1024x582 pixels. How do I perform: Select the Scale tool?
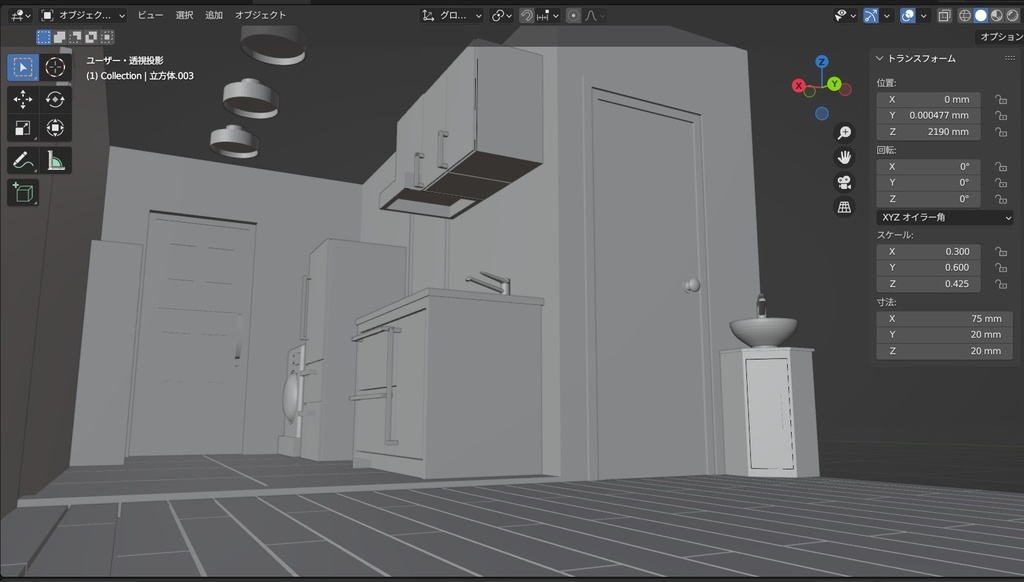[22, 128]
